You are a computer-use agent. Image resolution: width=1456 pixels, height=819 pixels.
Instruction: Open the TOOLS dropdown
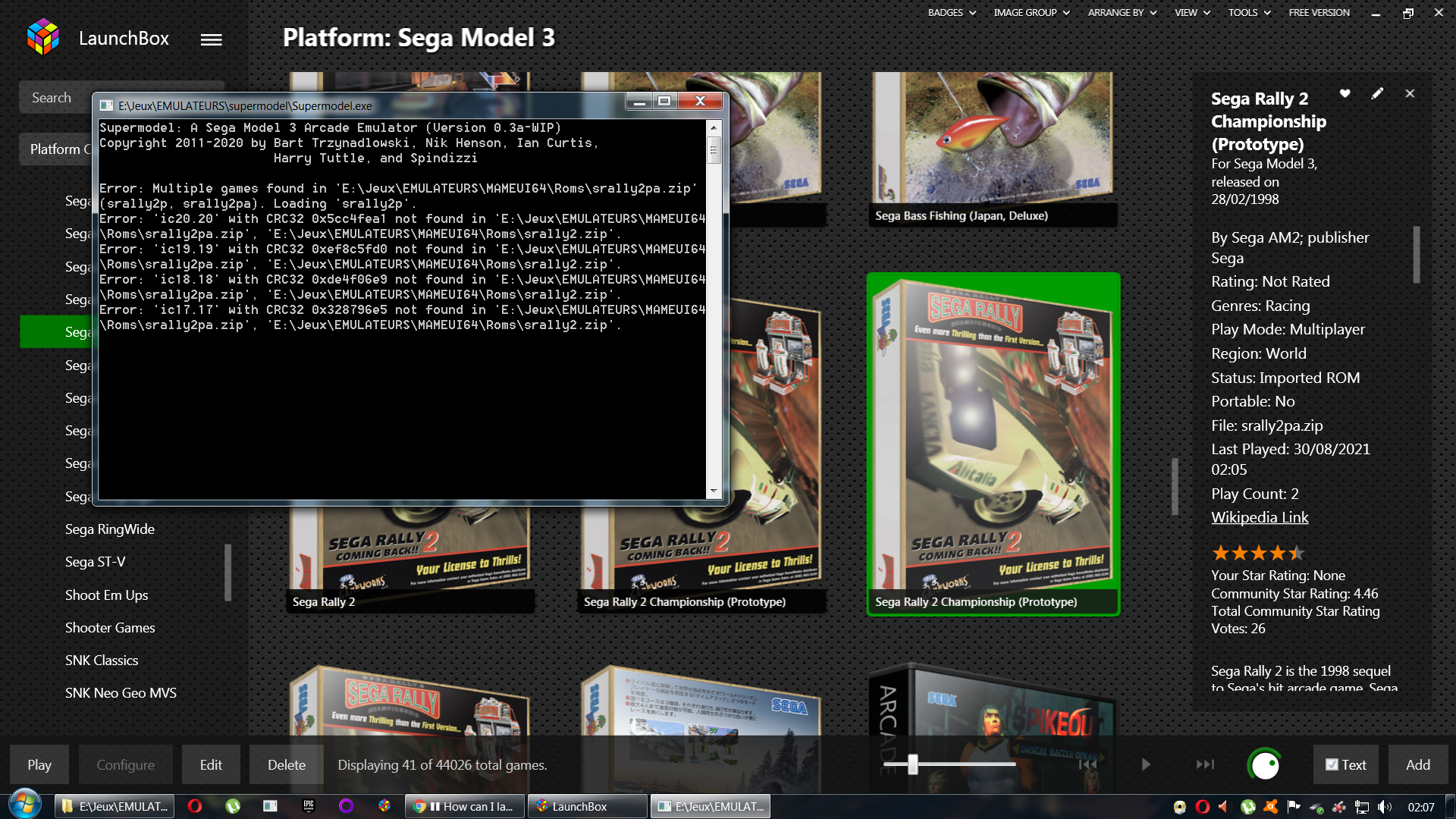click(1249, 12)
